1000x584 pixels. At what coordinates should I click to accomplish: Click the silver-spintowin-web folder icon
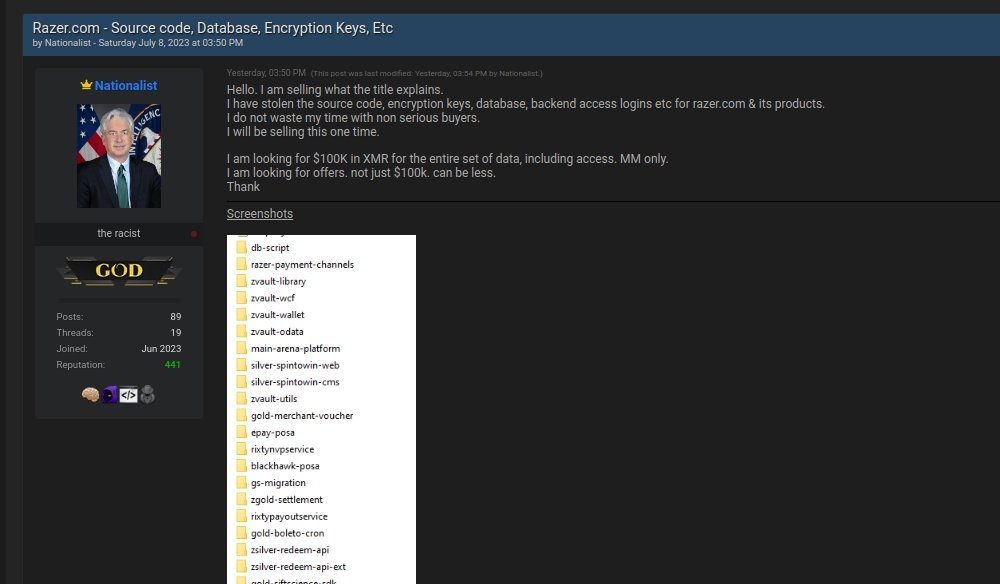pyautogui.click(x=241, y=365)
